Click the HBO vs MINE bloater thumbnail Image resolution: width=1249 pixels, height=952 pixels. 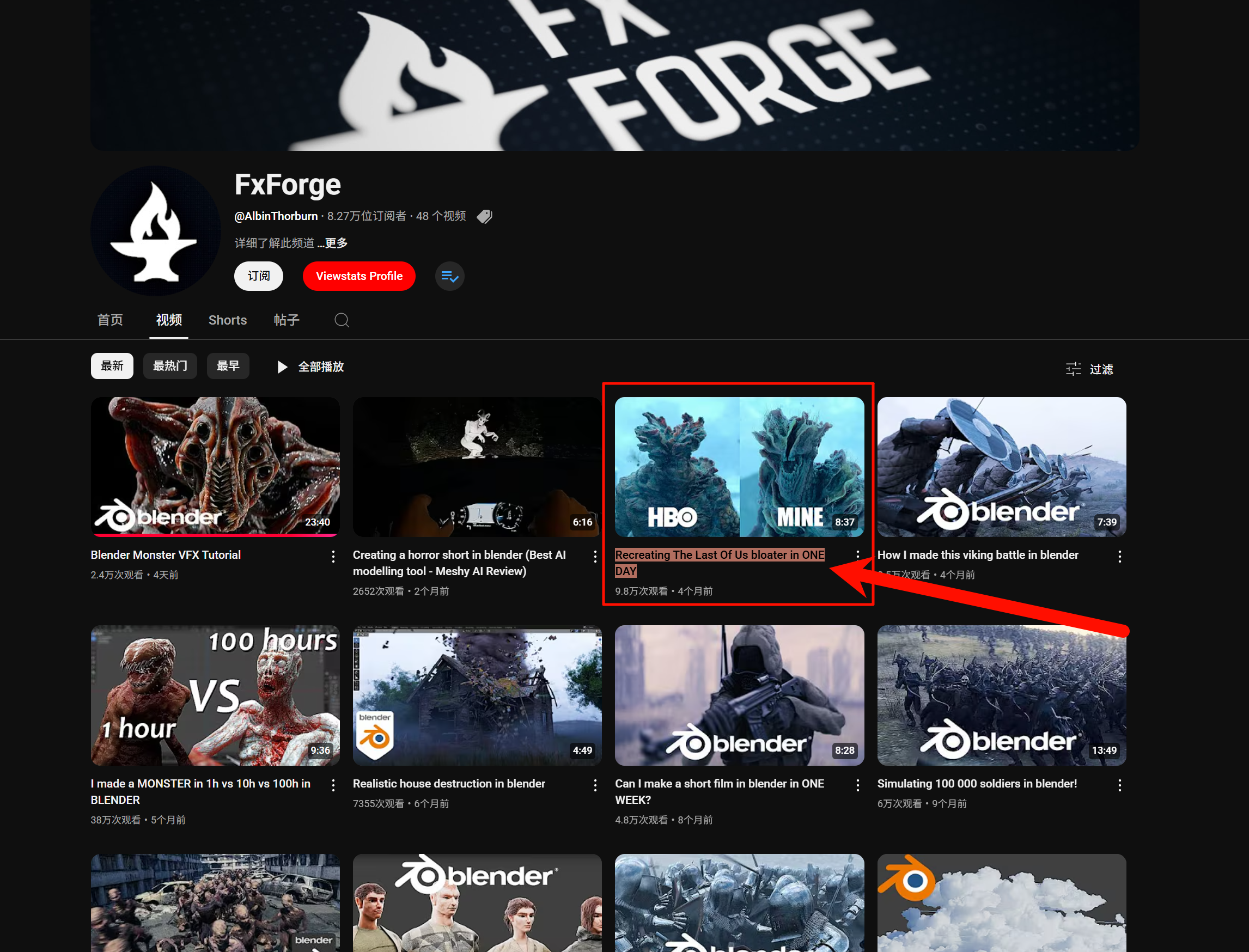point(740,467)
